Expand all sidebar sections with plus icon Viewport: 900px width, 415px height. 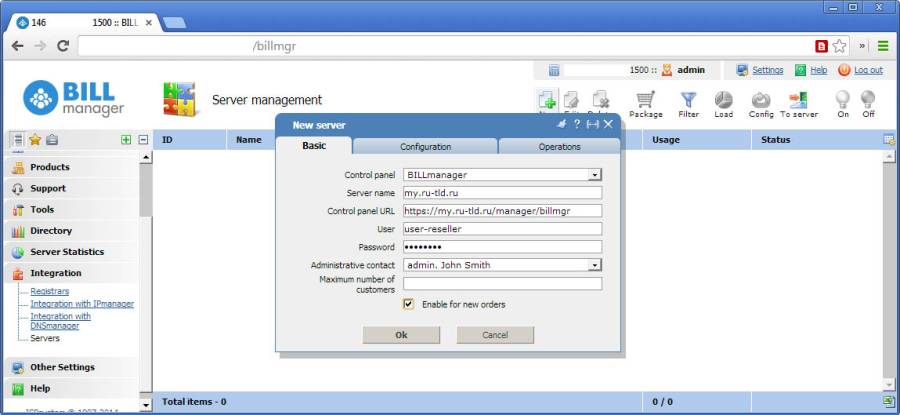[126, 139]
